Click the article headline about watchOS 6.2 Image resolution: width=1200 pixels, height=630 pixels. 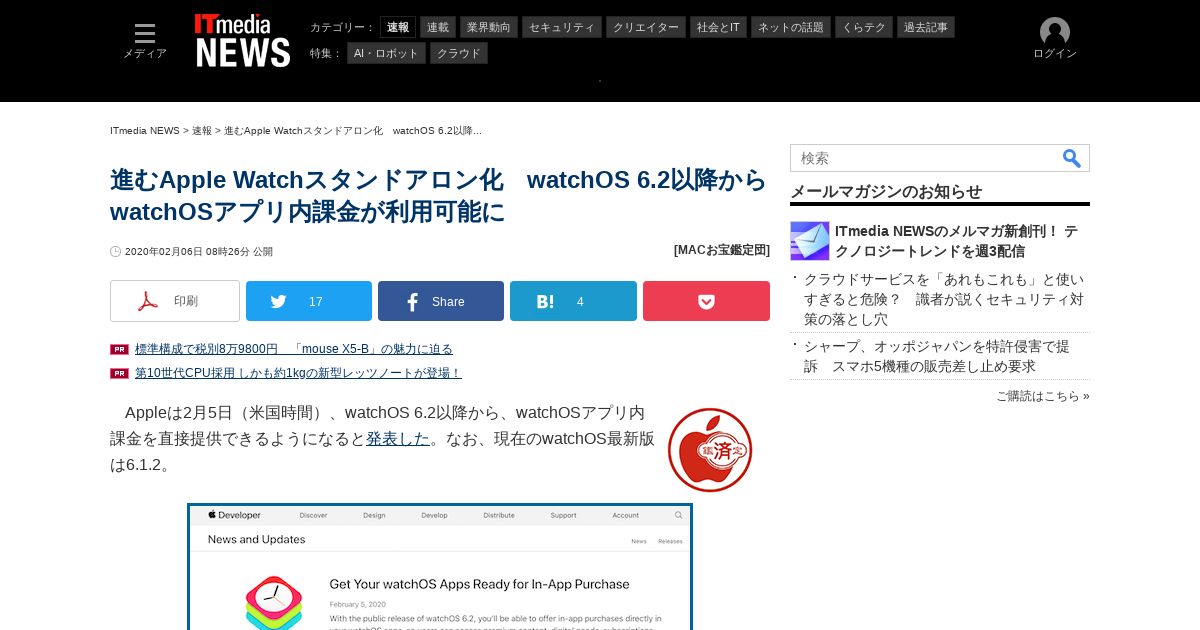pos(439,196)
